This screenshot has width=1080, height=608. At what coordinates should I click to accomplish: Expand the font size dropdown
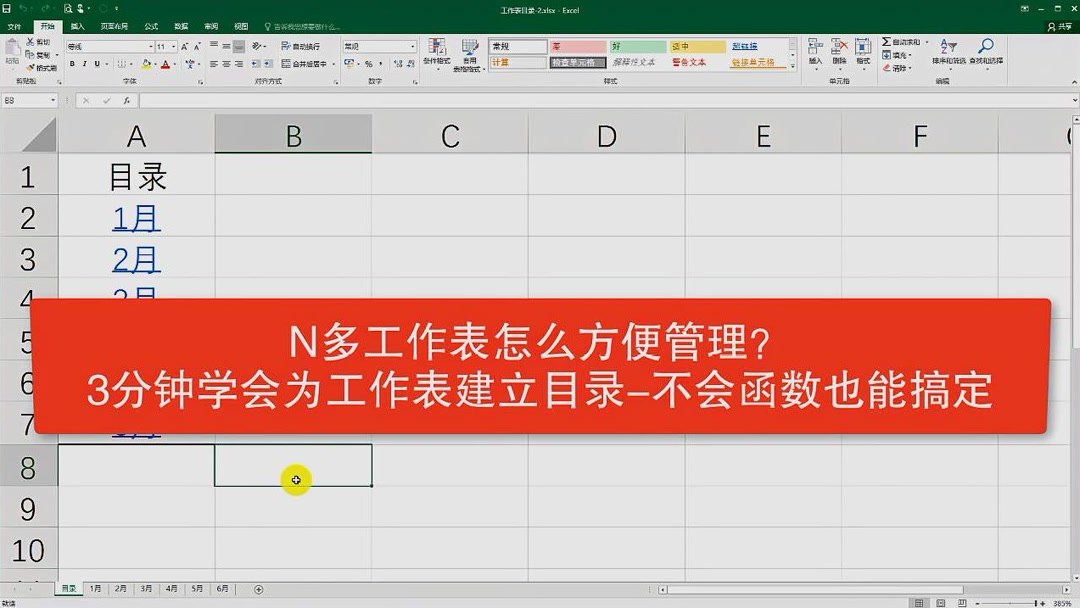click(174, 46)
